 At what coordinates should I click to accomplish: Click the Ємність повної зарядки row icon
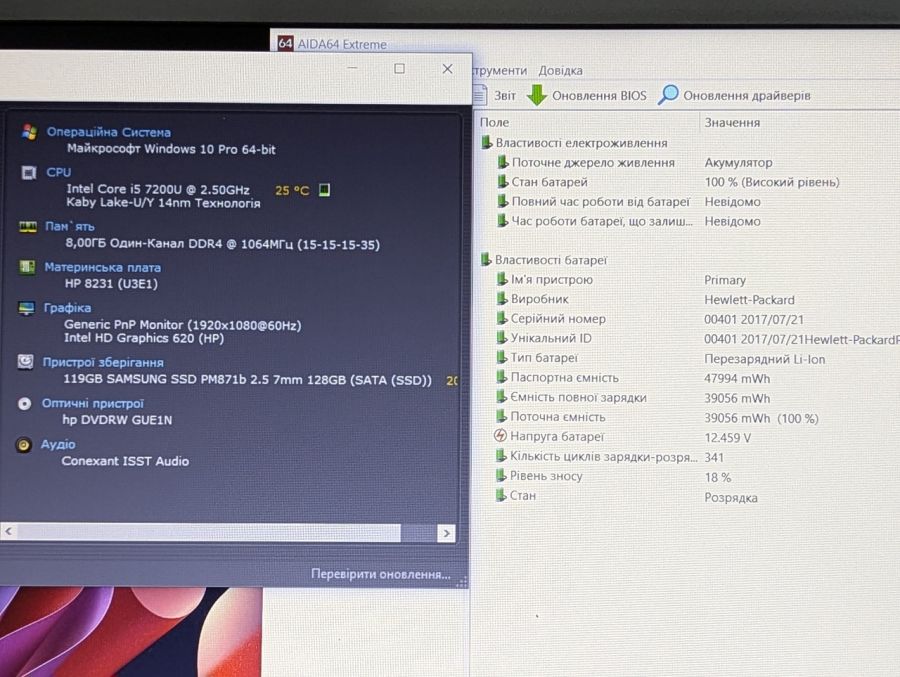pos(502,397)
